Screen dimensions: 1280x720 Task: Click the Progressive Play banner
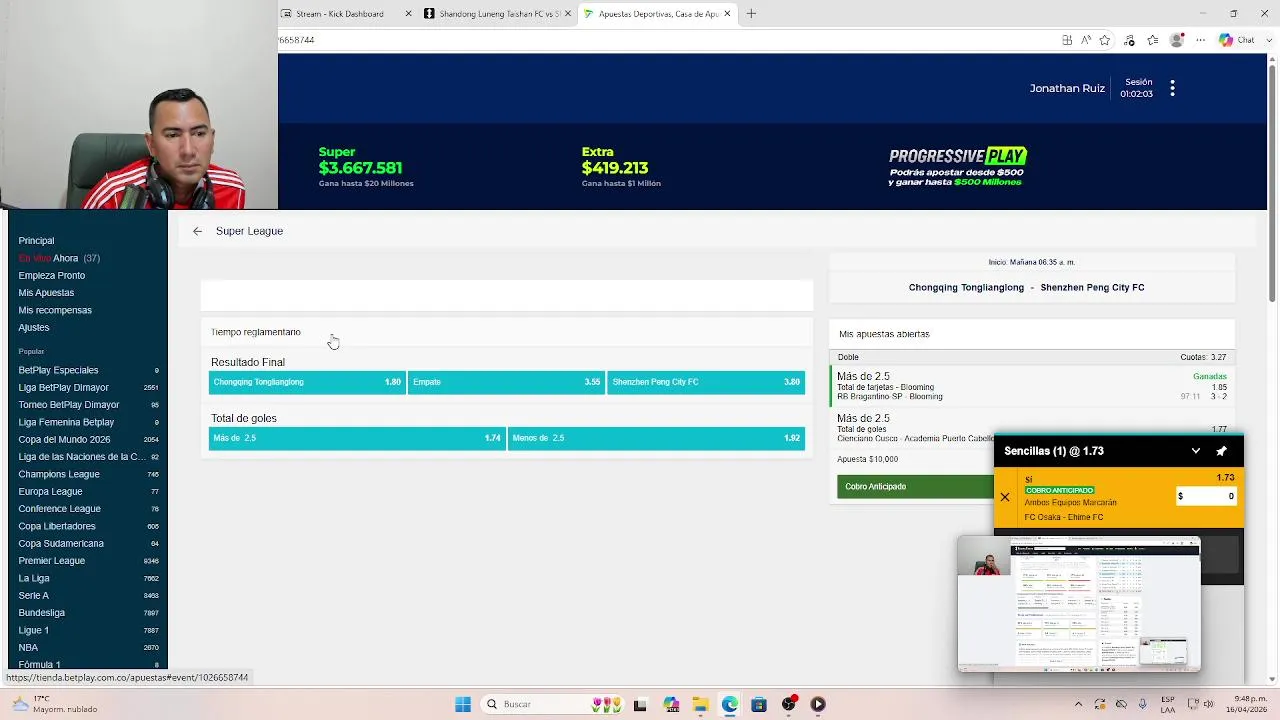(x=958, y=167)
